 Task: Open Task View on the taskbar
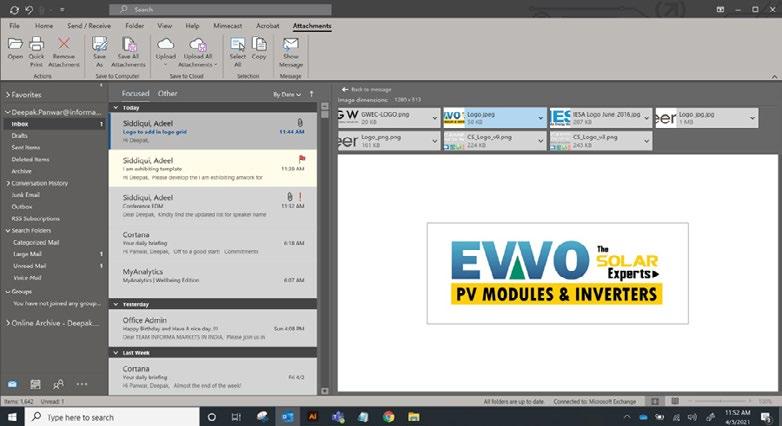236,417
